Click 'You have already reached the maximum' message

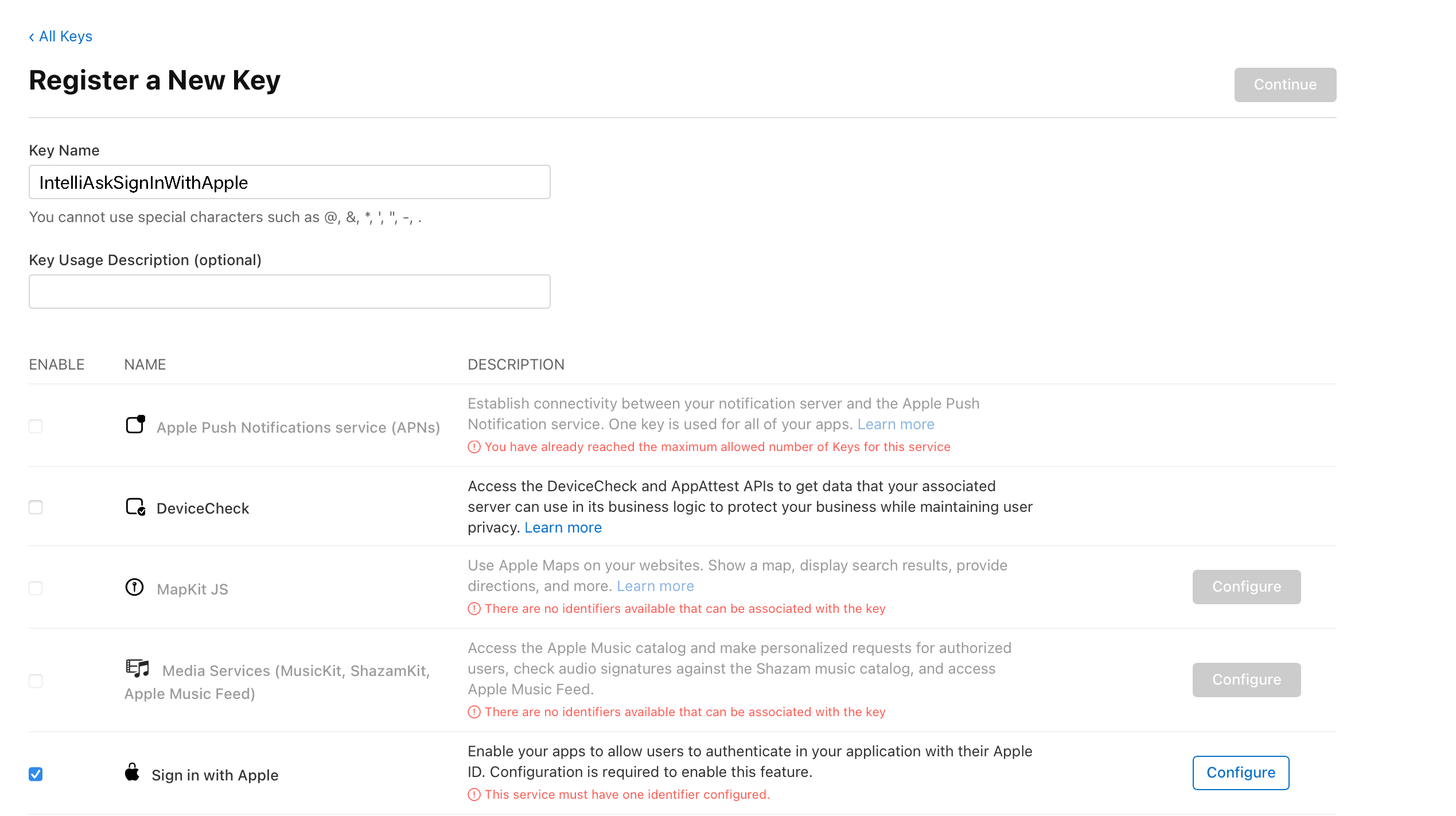[718, 447]
